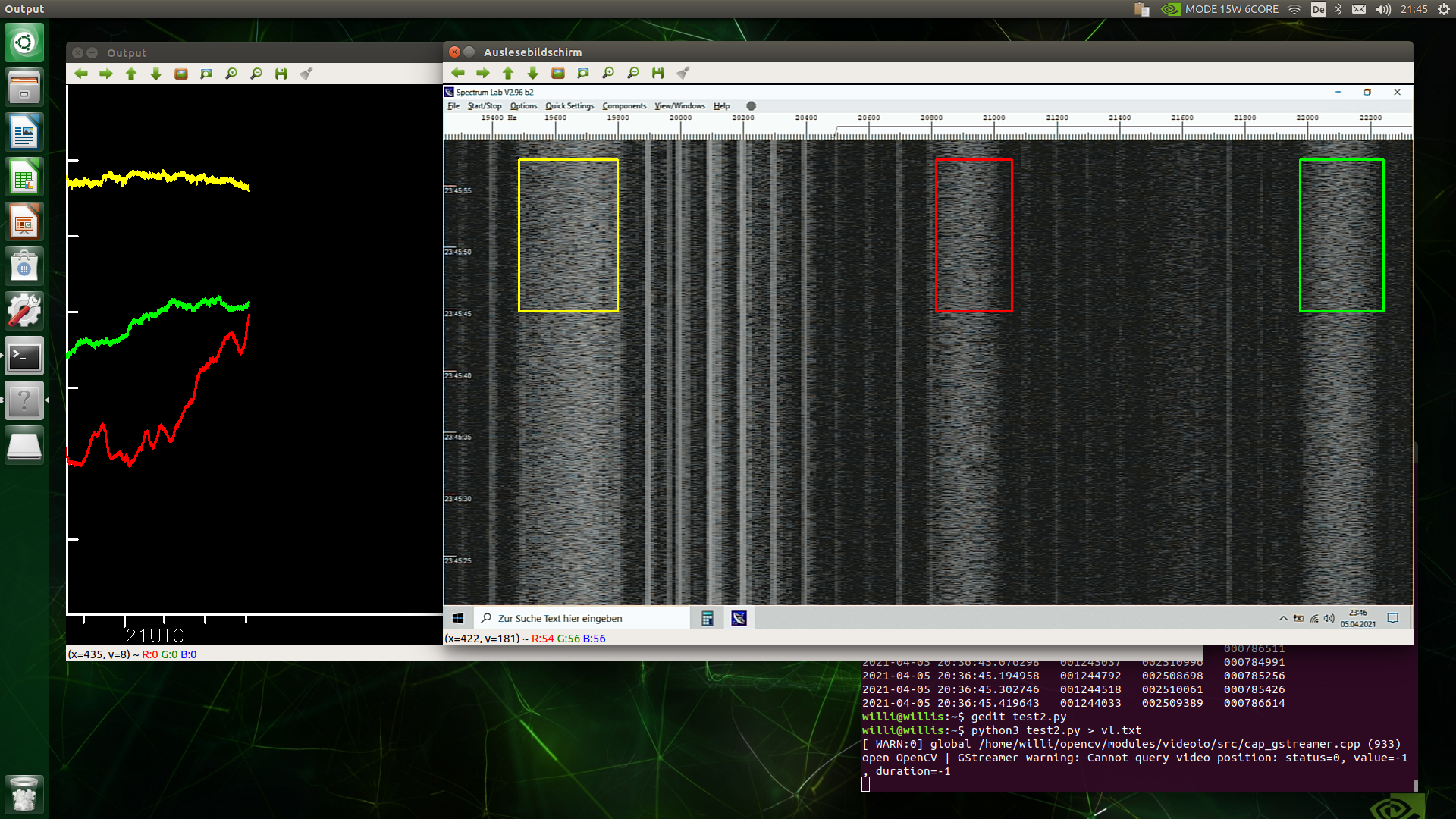The image size is (1456, 819).
Task: Click the terminal input cursor line
Action: coord(865,784)
